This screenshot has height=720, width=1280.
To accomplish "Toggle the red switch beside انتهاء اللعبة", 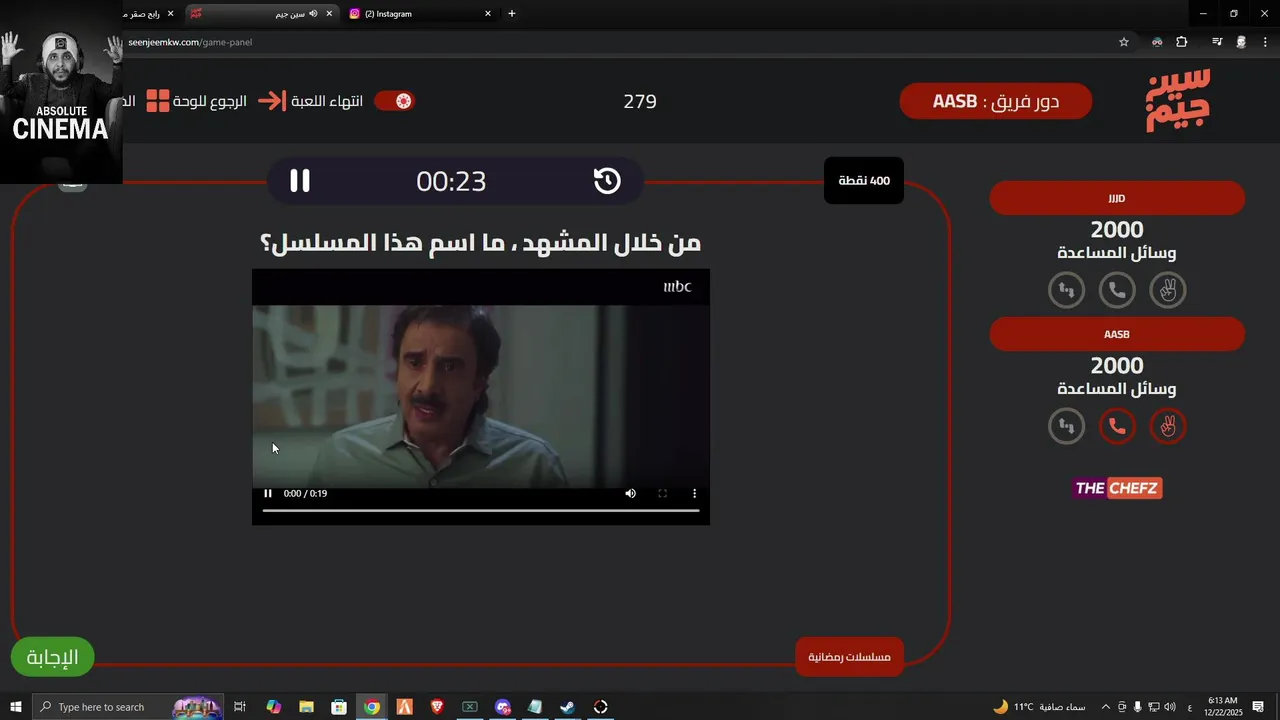I will [394, 101].
